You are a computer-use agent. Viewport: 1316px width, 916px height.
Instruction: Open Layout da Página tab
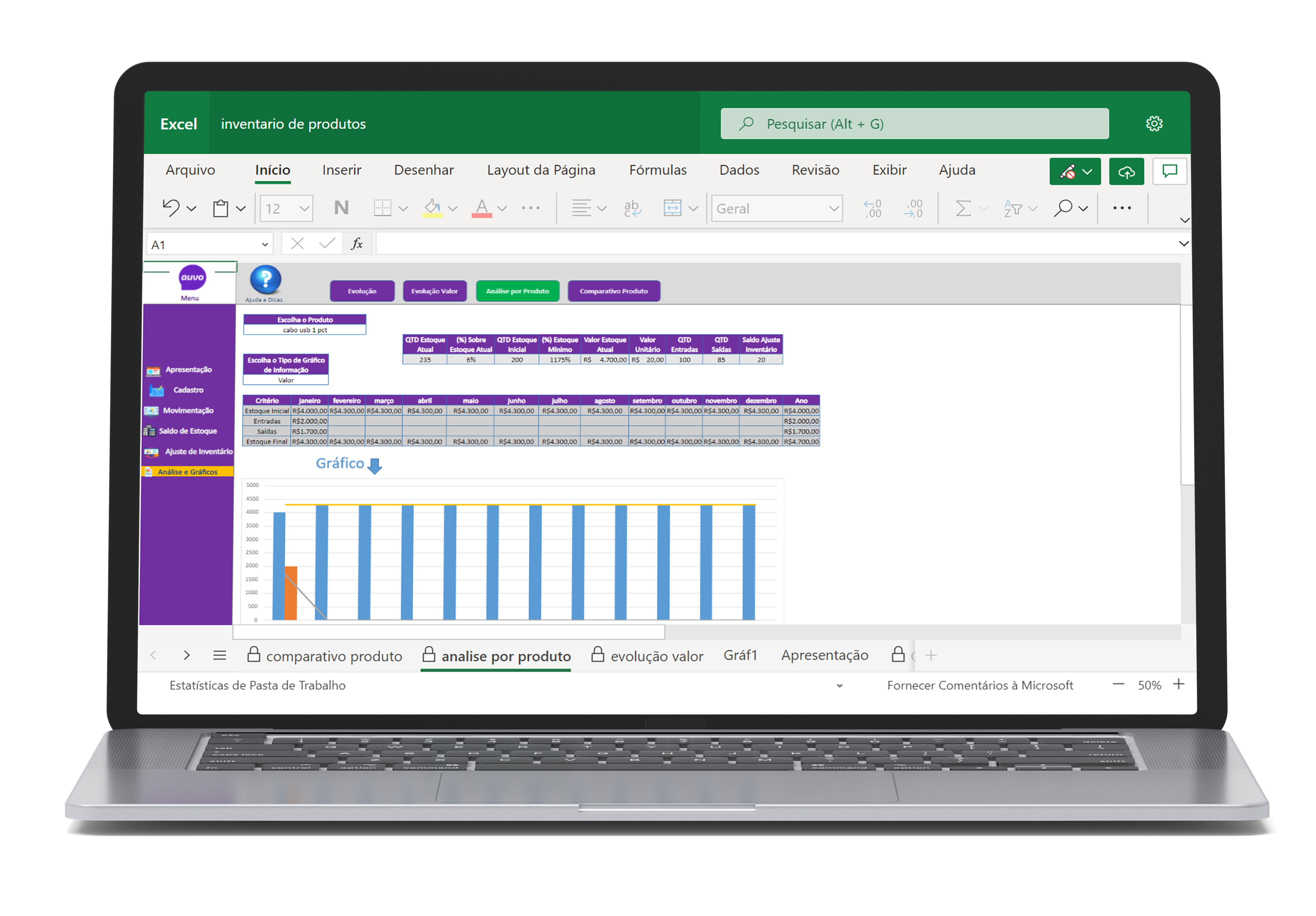[541, 170]
